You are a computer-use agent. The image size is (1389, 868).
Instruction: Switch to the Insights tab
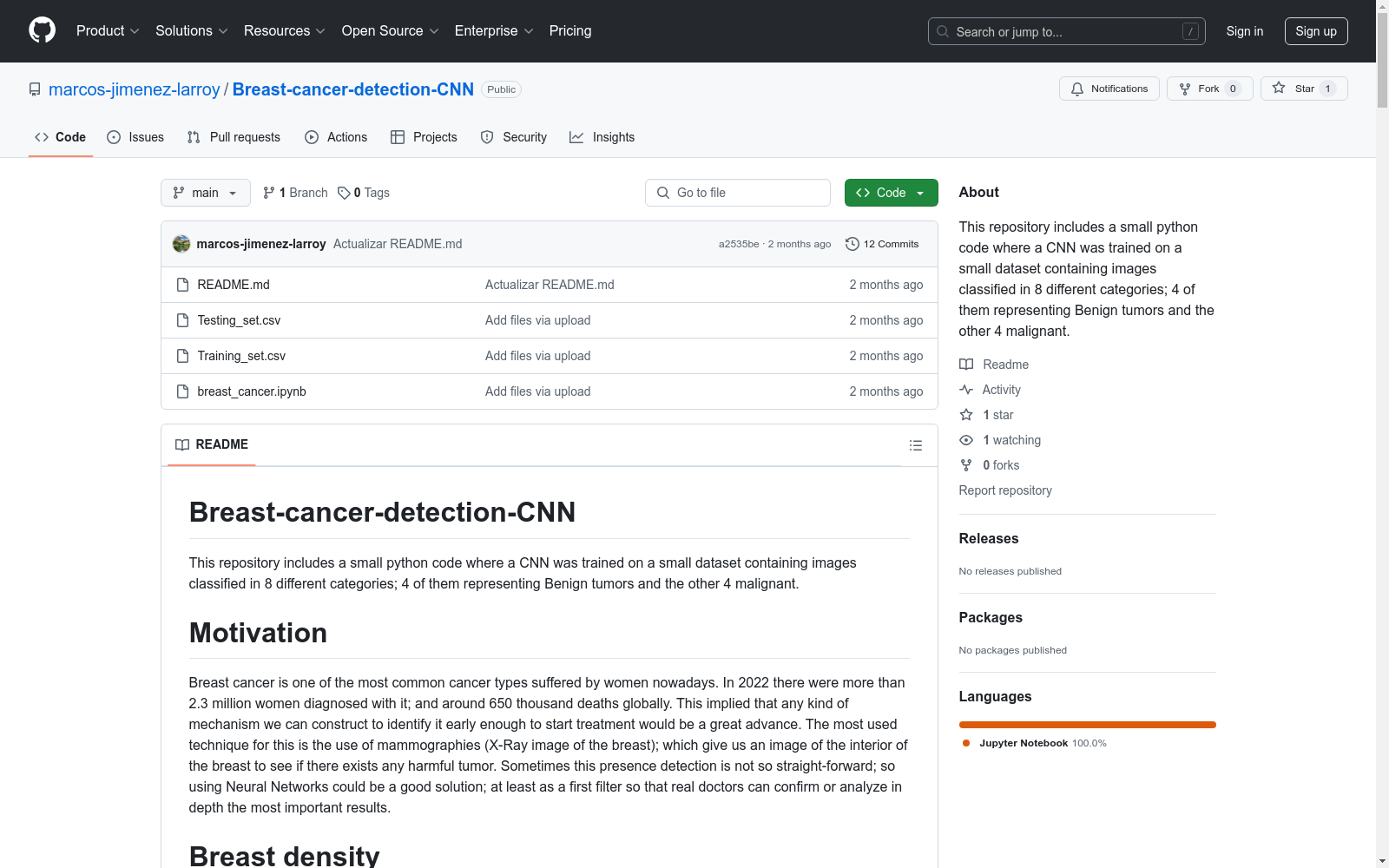pos(602,137)
